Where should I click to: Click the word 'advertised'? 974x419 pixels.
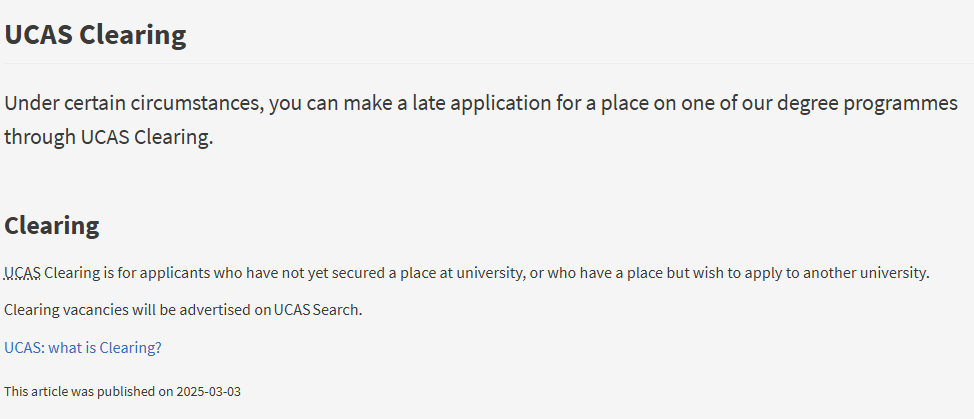[216, 310]
